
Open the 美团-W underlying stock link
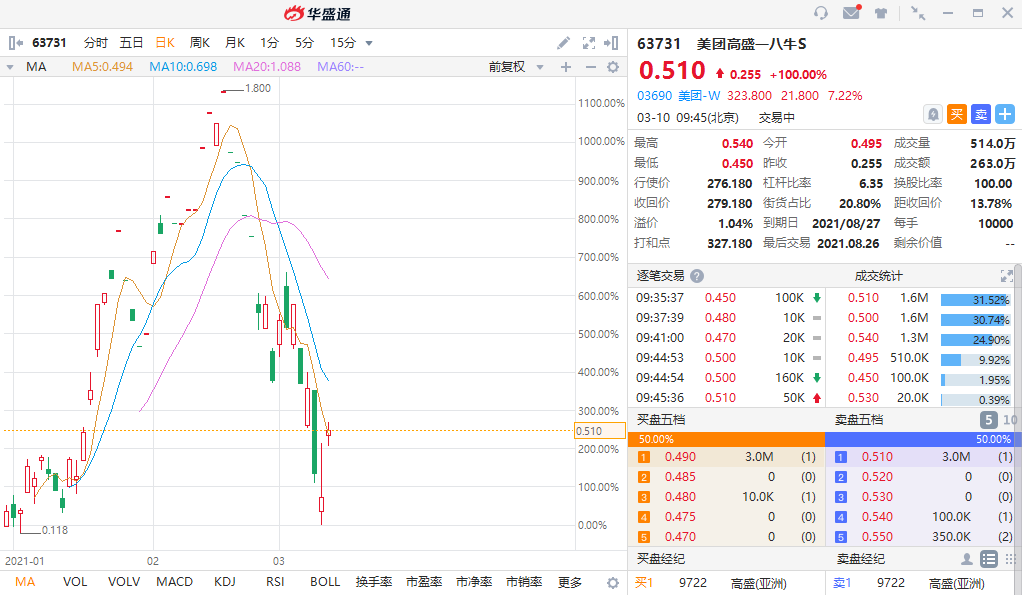click(x=700, y=96)
